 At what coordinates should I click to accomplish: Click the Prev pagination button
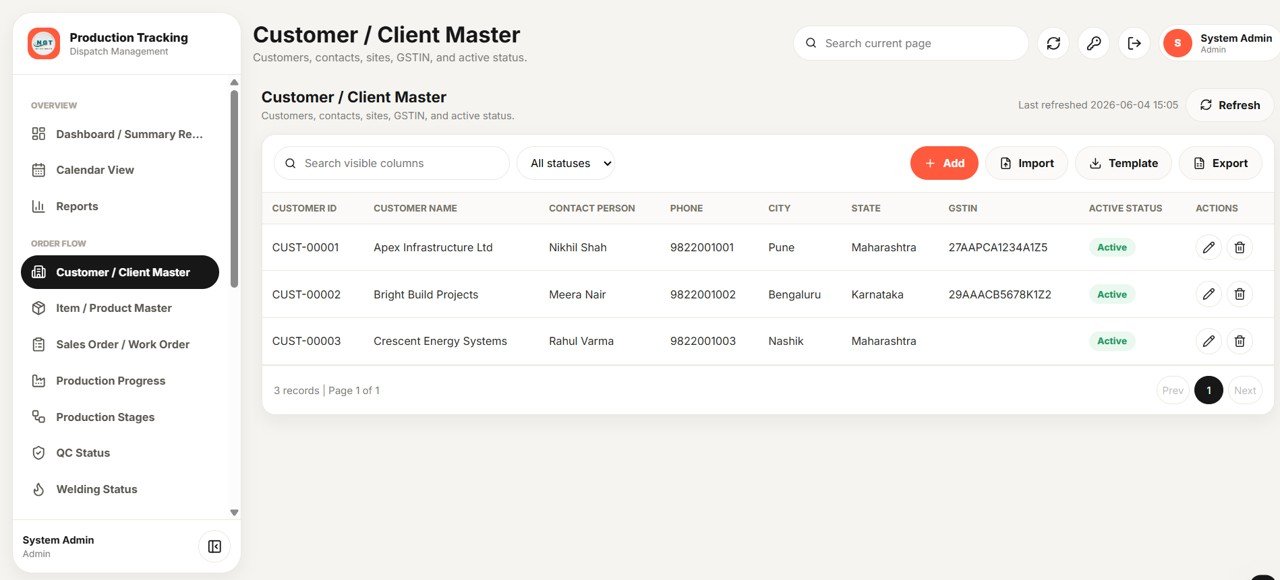pos(1173,390)
